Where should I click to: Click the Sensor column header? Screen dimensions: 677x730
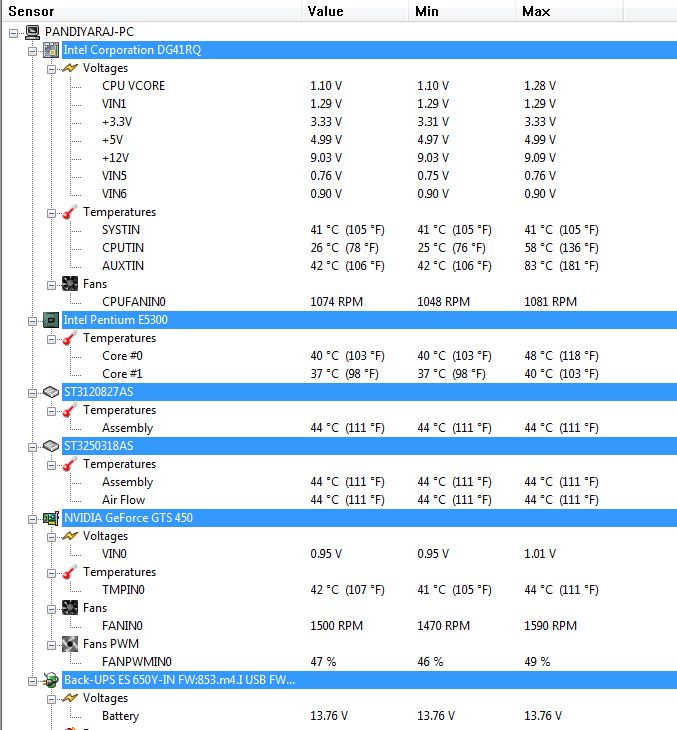pyautogui.click(x=152, y=11)
